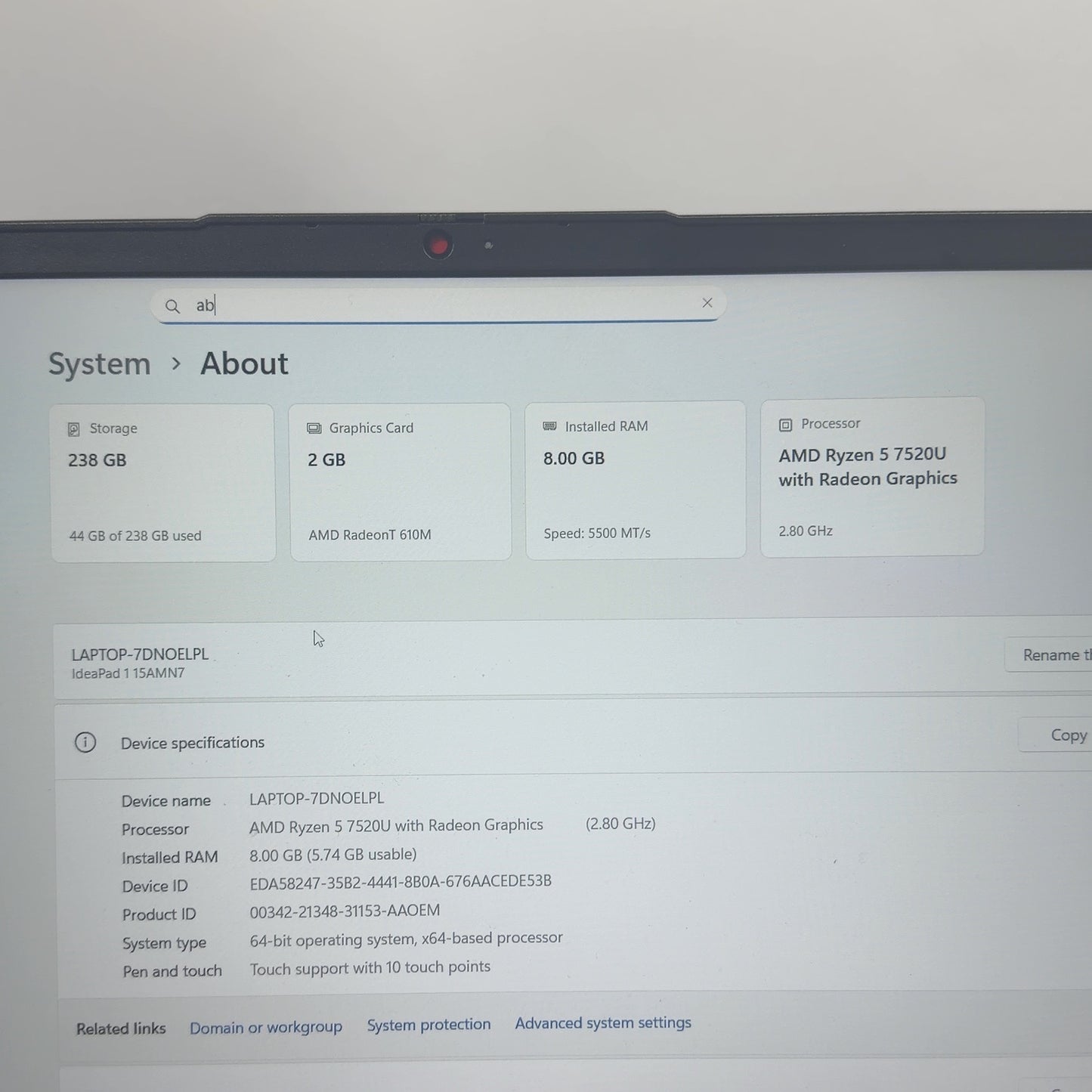Click the LAPTOP-7DNOELPL header name
Image resolution: width=1092 pixels, height=1092 pixels.
140,654
